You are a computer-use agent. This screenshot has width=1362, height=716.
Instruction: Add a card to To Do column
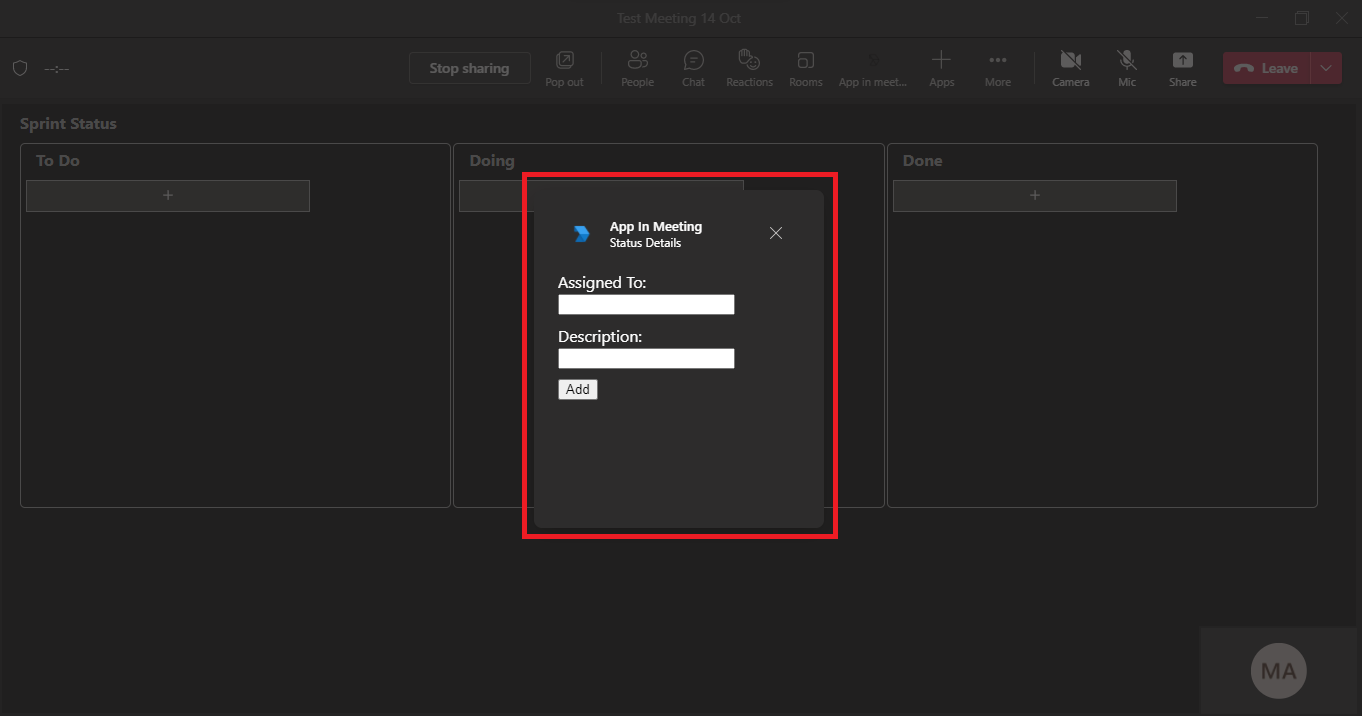coord(168,196)
